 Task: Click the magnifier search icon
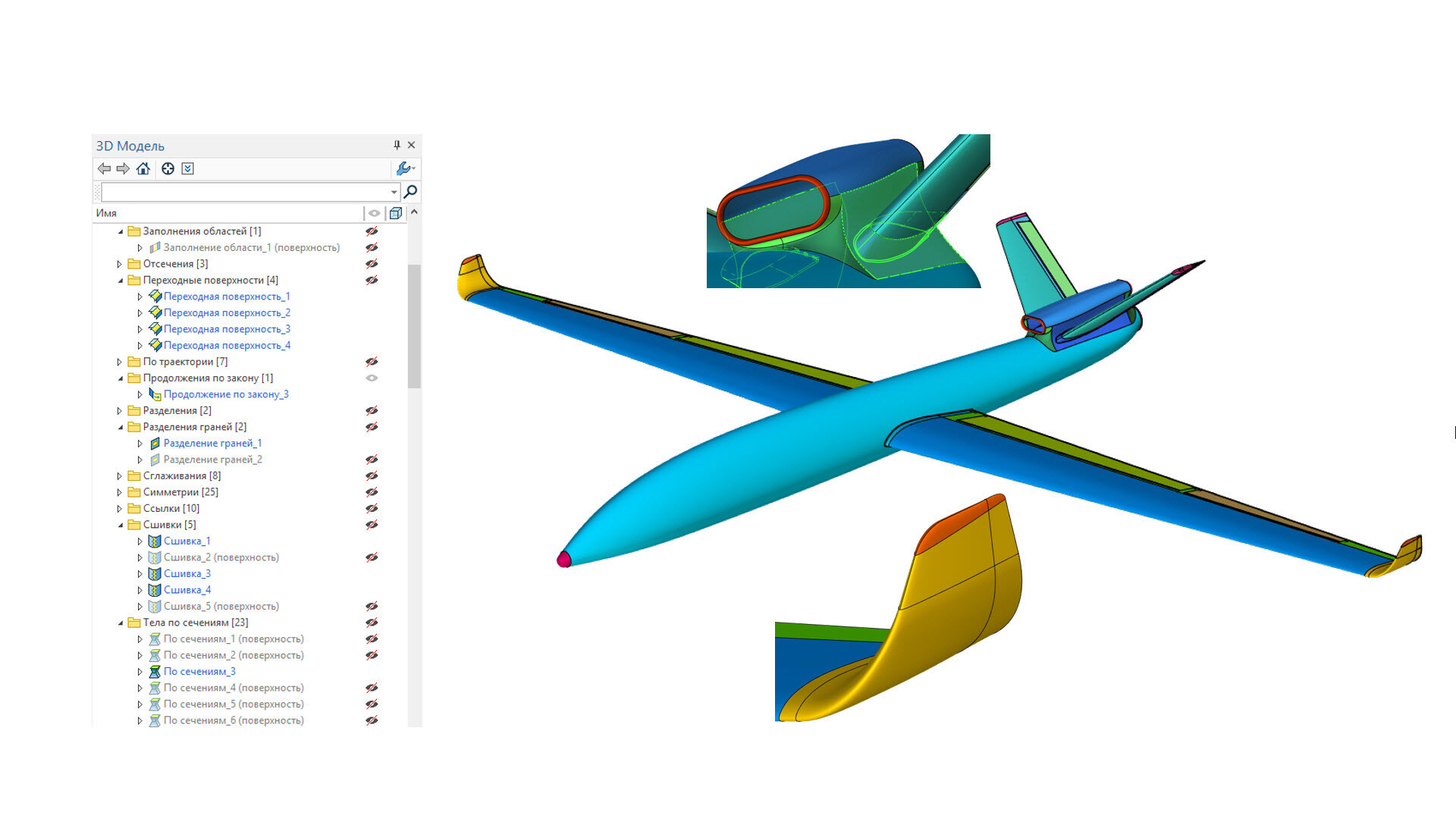tap(410, 191)
